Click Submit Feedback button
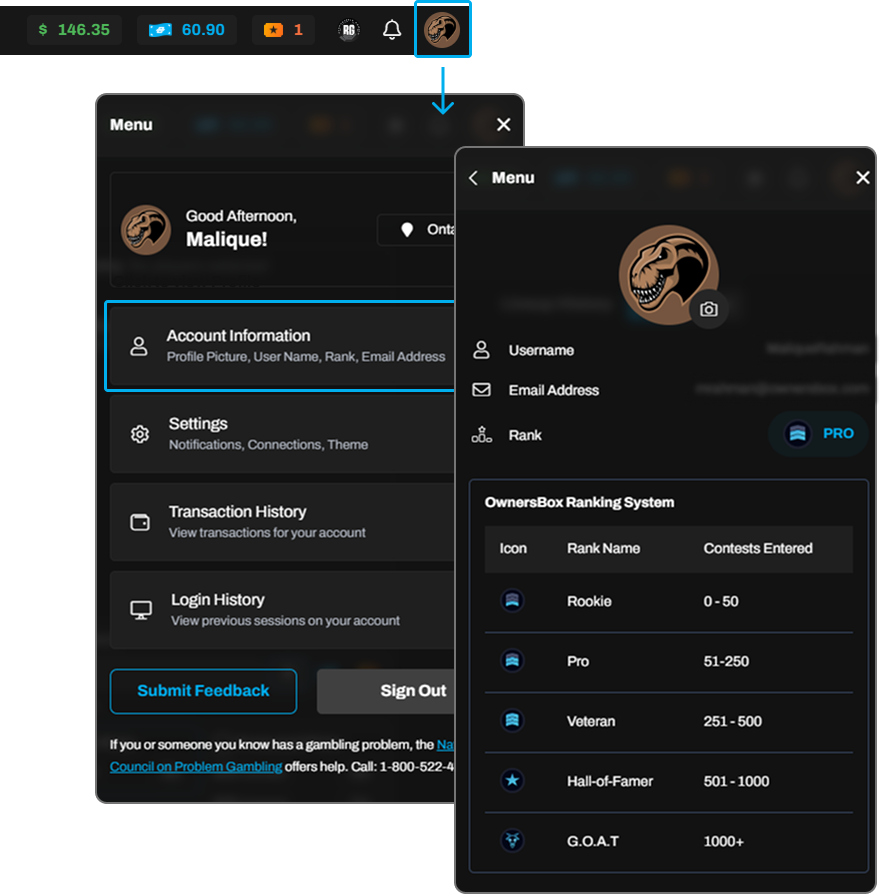Image resolution: width=880 pixels, height=894 pixels. point(203,691)
